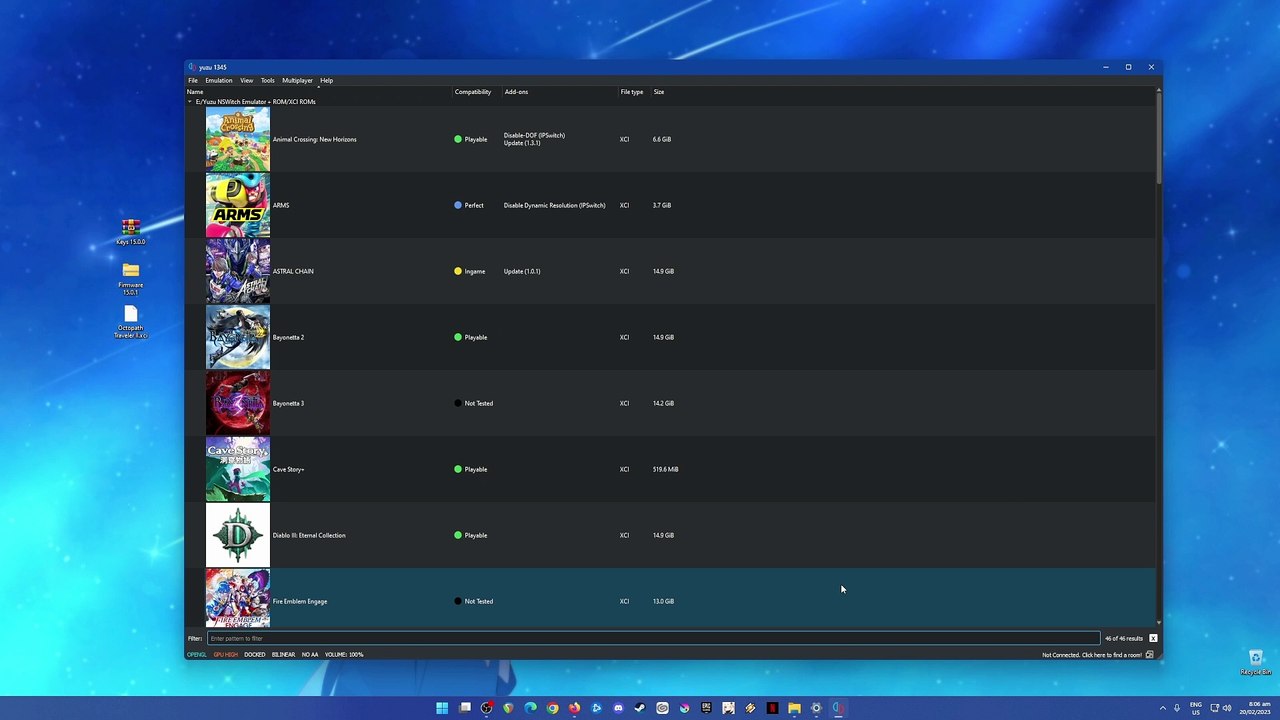
Task: Select the Bayonetta 3 cover thumbnail
Action: point(238,403)
